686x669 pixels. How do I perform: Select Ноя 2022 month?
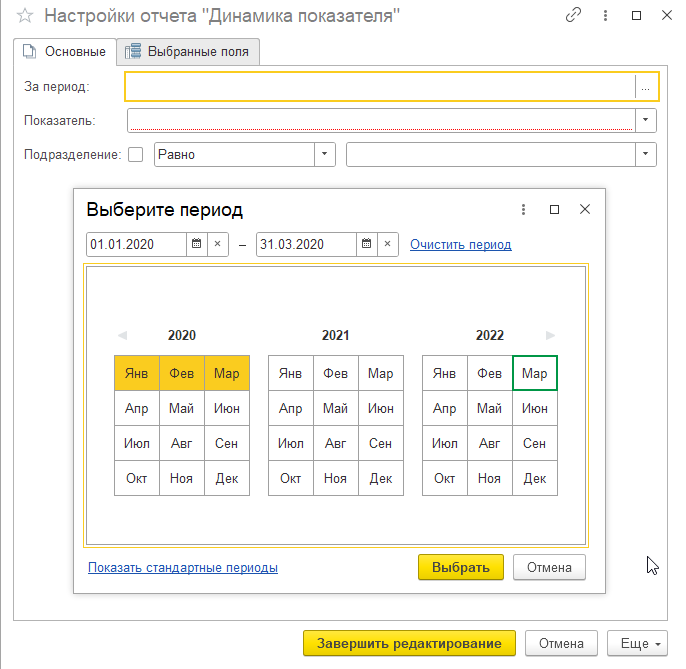(x=490, y=478)
